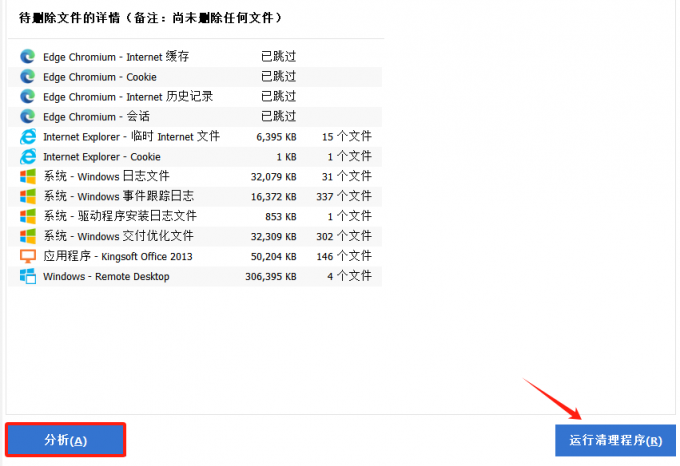Select the Windows - Remote Desktop entry

(x=195, y=276)
